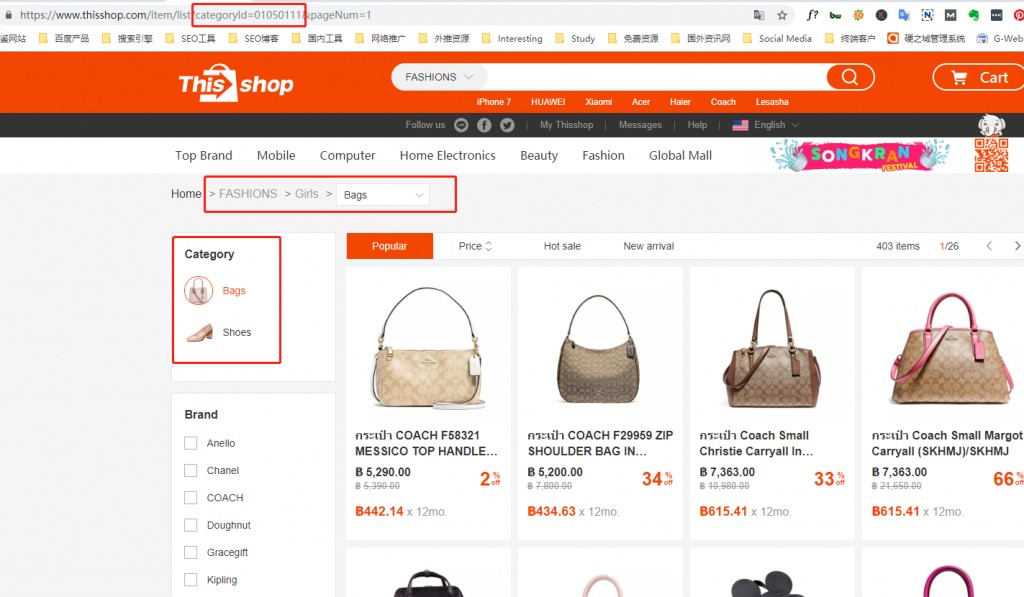Open COACH F58321 Messico bag thumbnail
Viewport: 1024px width, 597px height.
pos(428,348)
